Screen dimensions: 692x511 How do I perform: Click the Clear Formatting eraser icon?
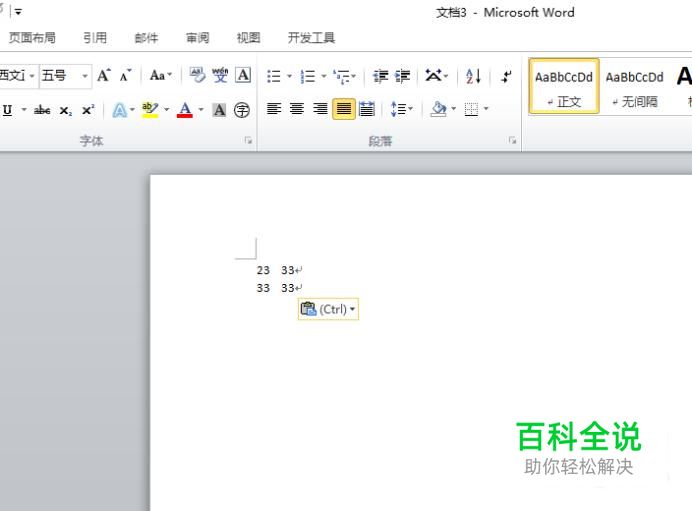pyautogui.click(x=197, y=75)
